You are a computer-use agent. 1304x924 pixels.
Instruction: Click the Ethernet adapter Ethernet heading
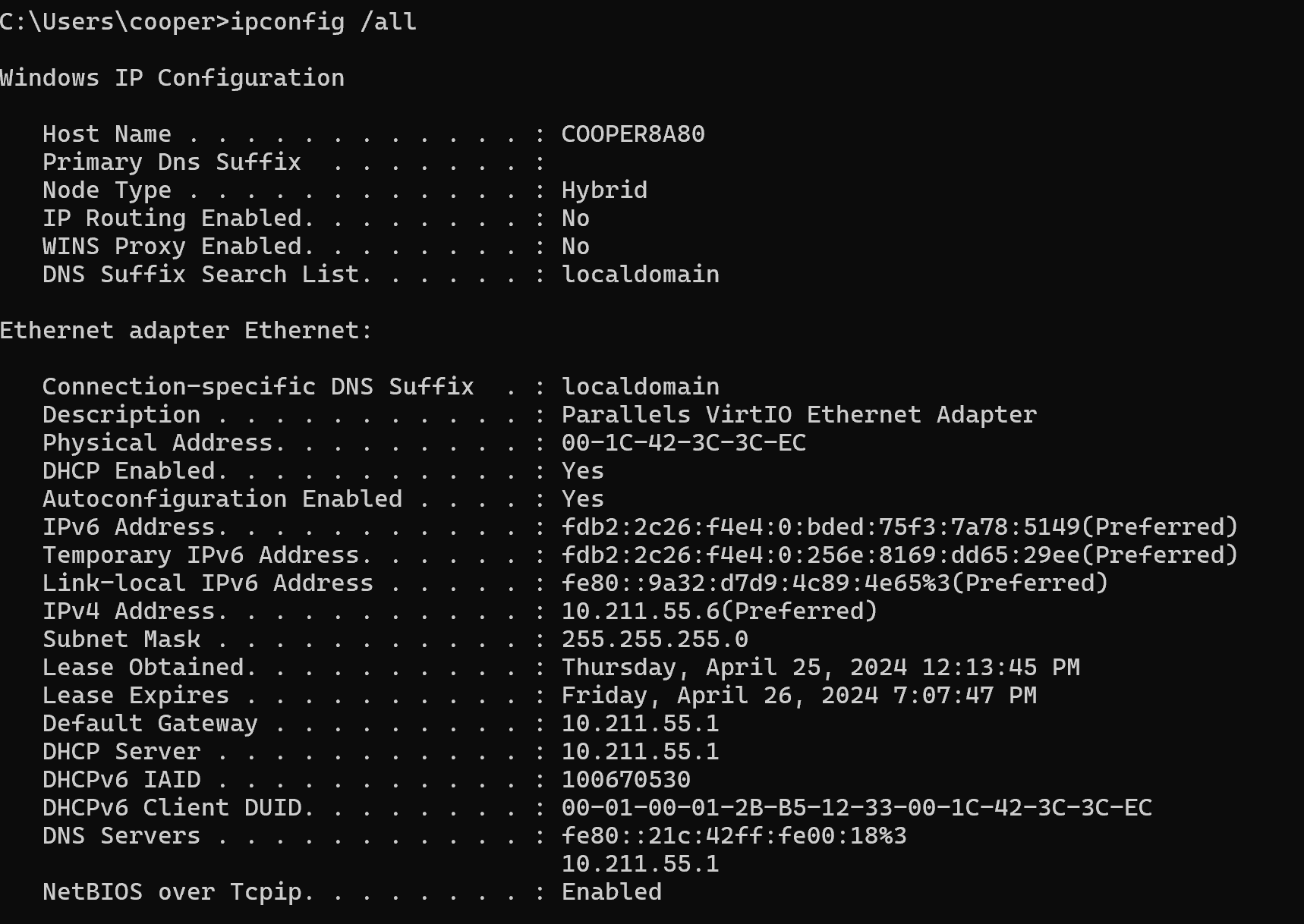(186, 330)
